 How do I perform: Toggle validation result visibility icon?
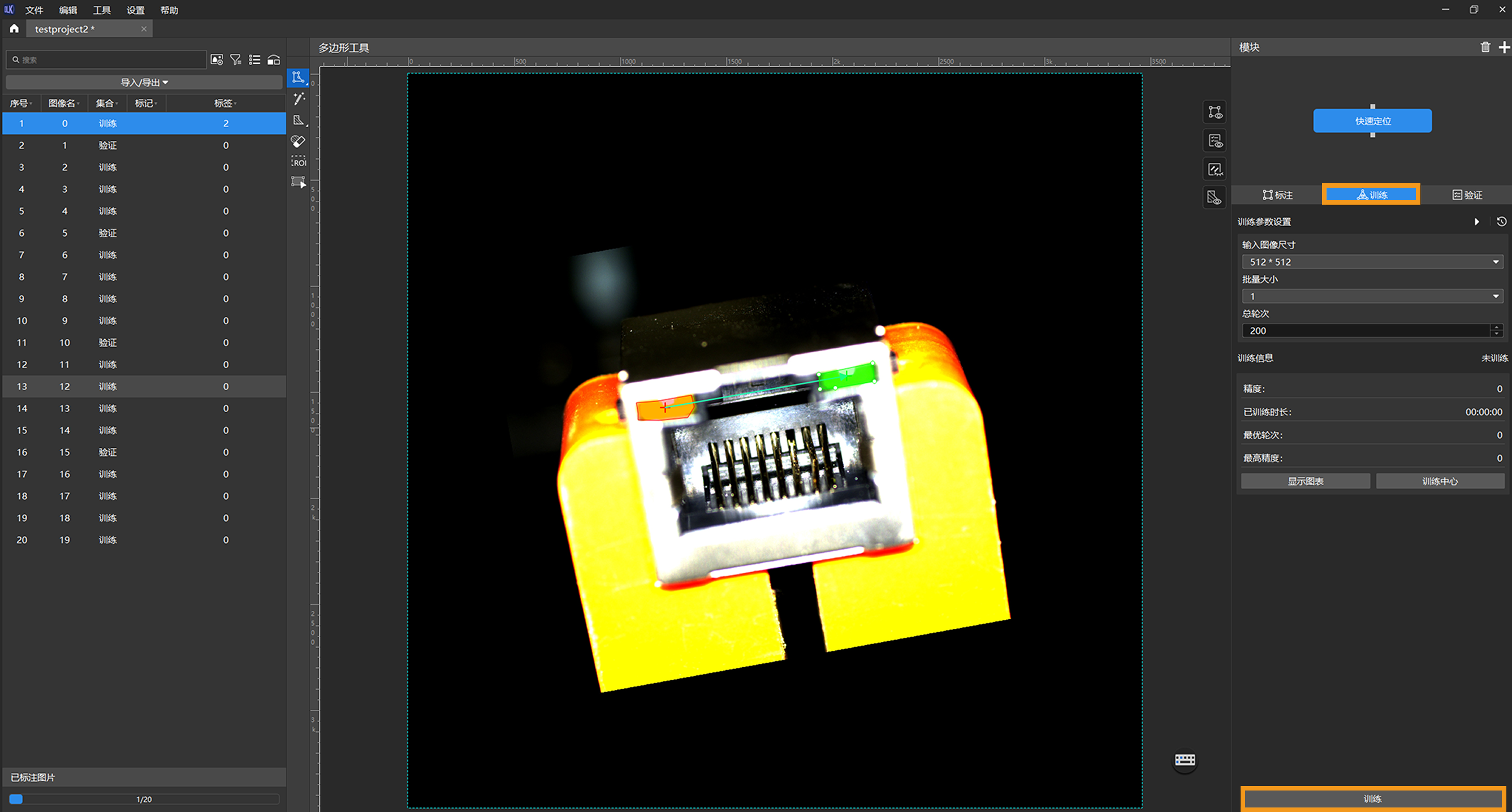1215,140
